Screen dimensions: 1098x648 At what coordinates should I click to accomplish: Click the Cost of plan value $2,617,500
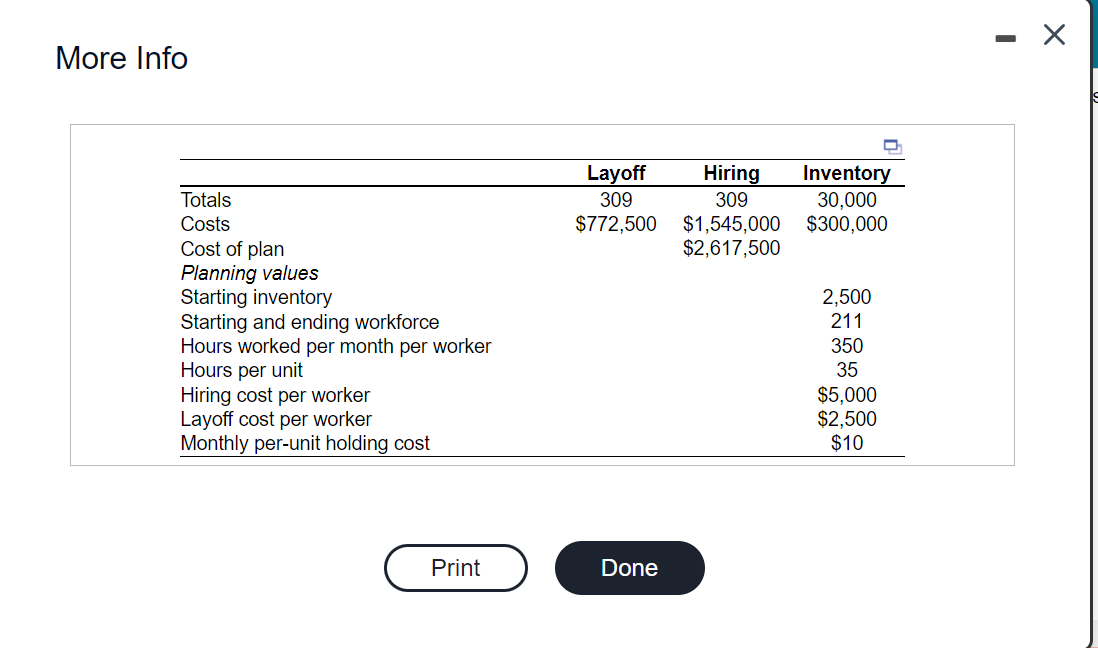pos(731,247)
